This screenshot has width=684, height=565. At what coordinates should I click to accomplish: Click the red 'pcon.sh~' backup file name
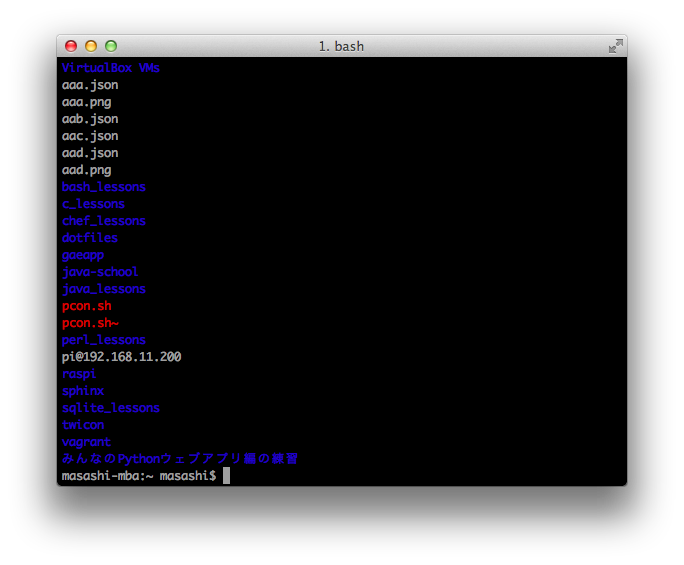90,323
